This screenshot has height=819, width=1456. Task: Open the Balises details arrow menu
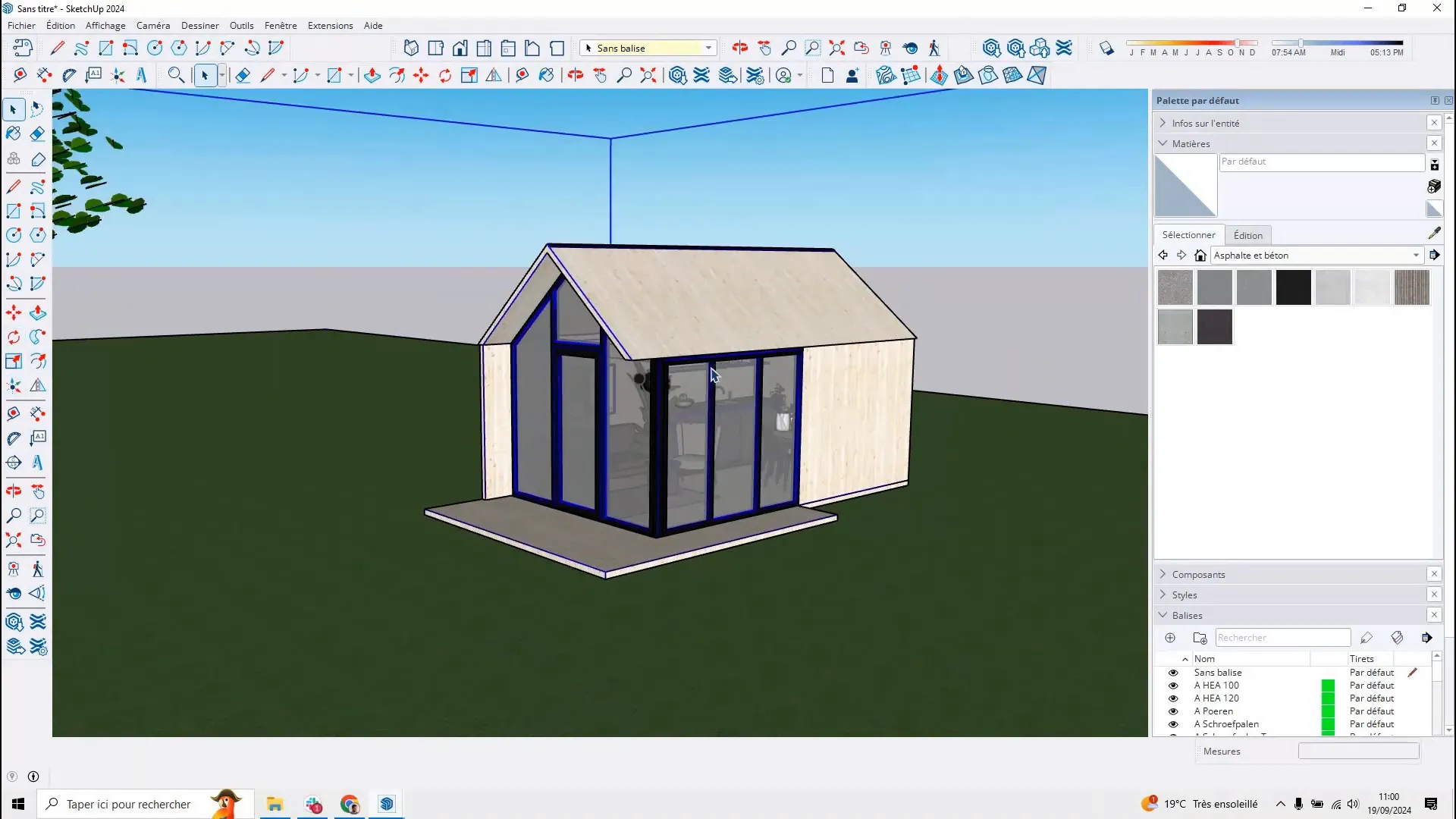pos(1427,638)
